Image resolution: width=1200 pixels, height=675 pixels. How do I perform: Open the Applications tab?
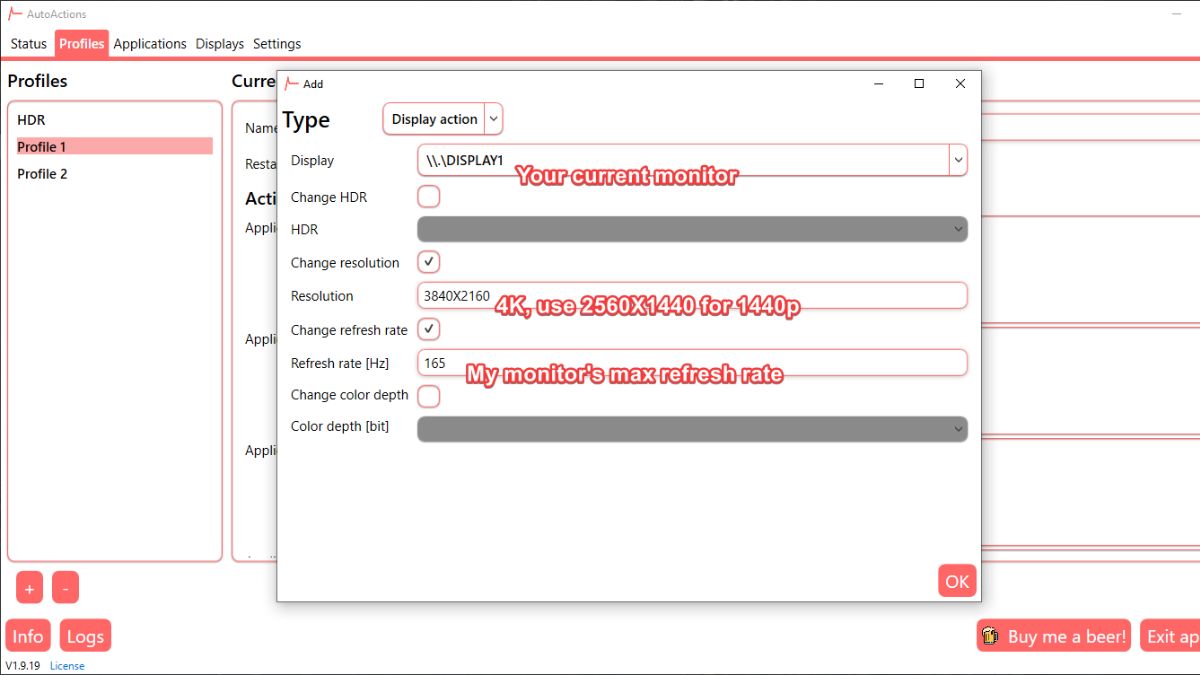point(150,43)
